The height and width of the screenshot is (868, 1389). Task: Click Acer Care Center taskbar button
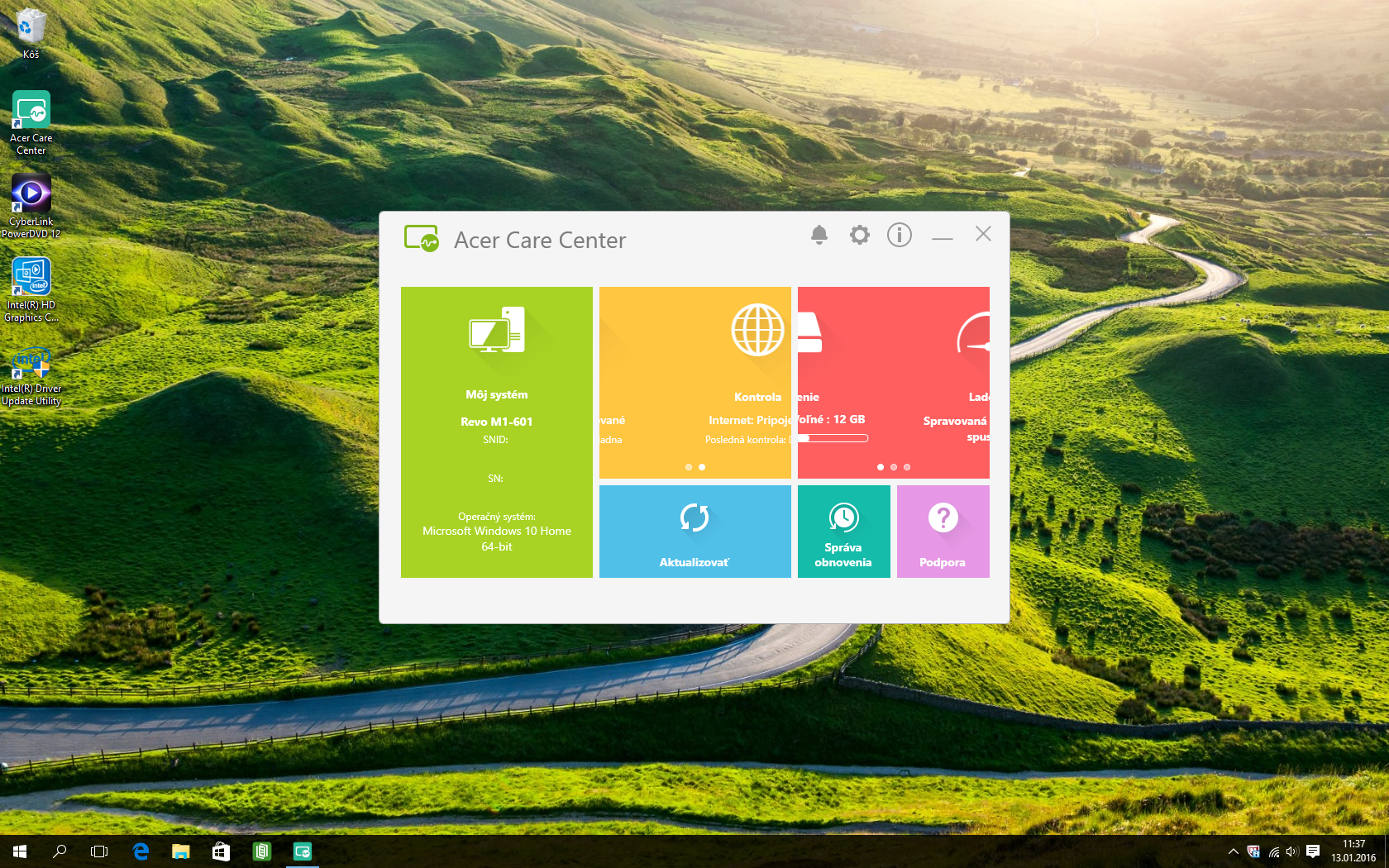(x=303, y=851)
